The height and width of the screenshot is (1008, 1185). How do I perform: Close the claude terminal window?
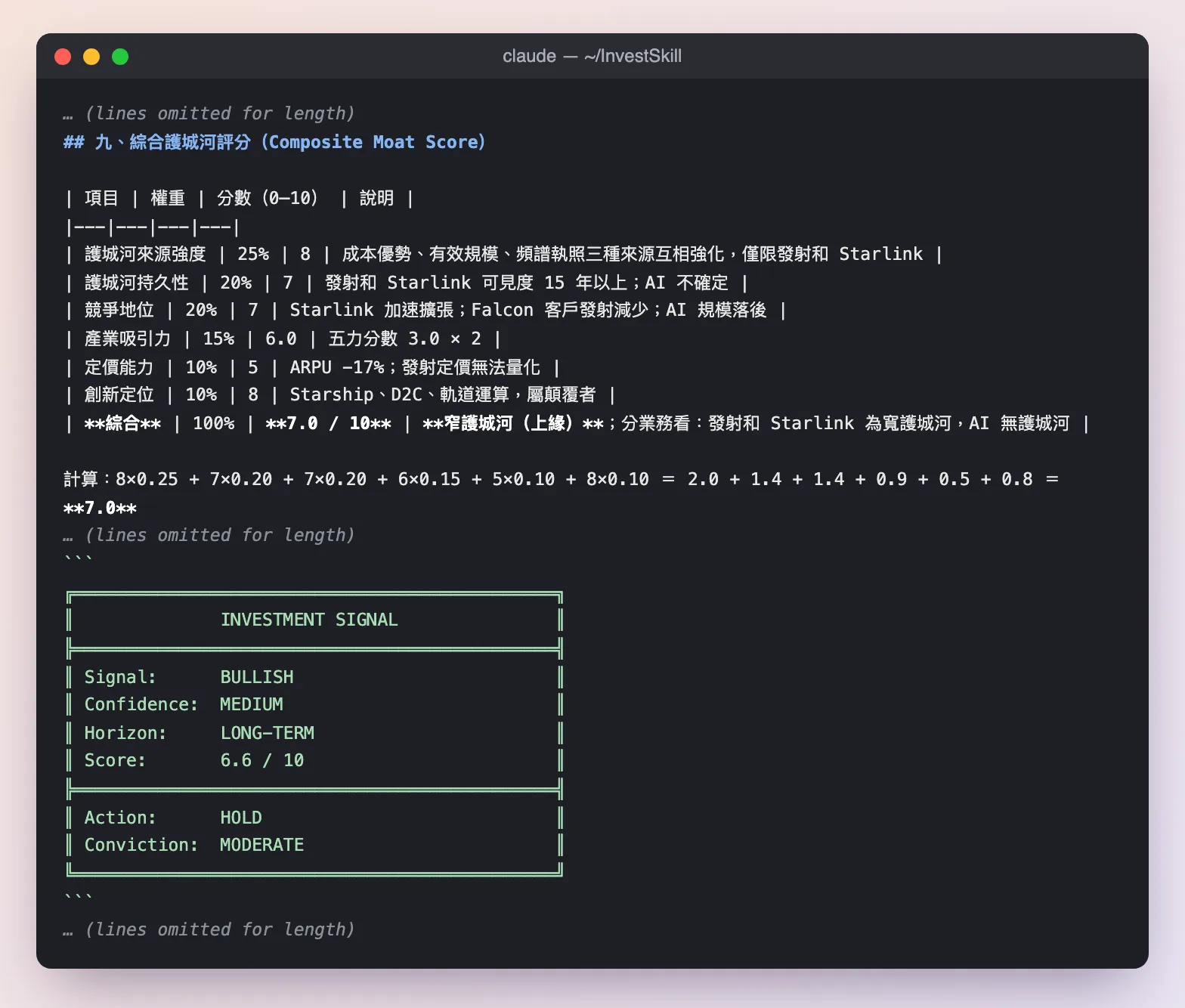coord(63,57)
